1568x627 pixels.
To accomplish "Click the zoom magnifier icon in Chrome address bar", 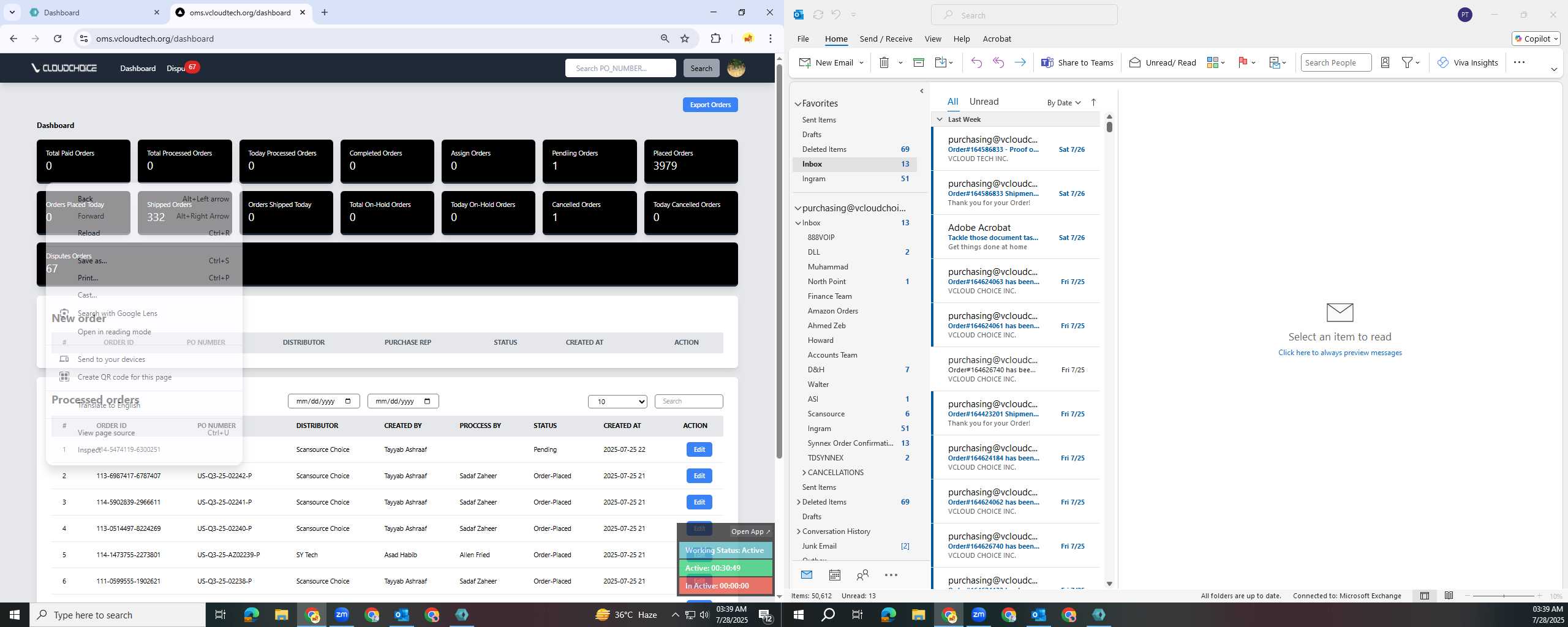I will [665, 39].
